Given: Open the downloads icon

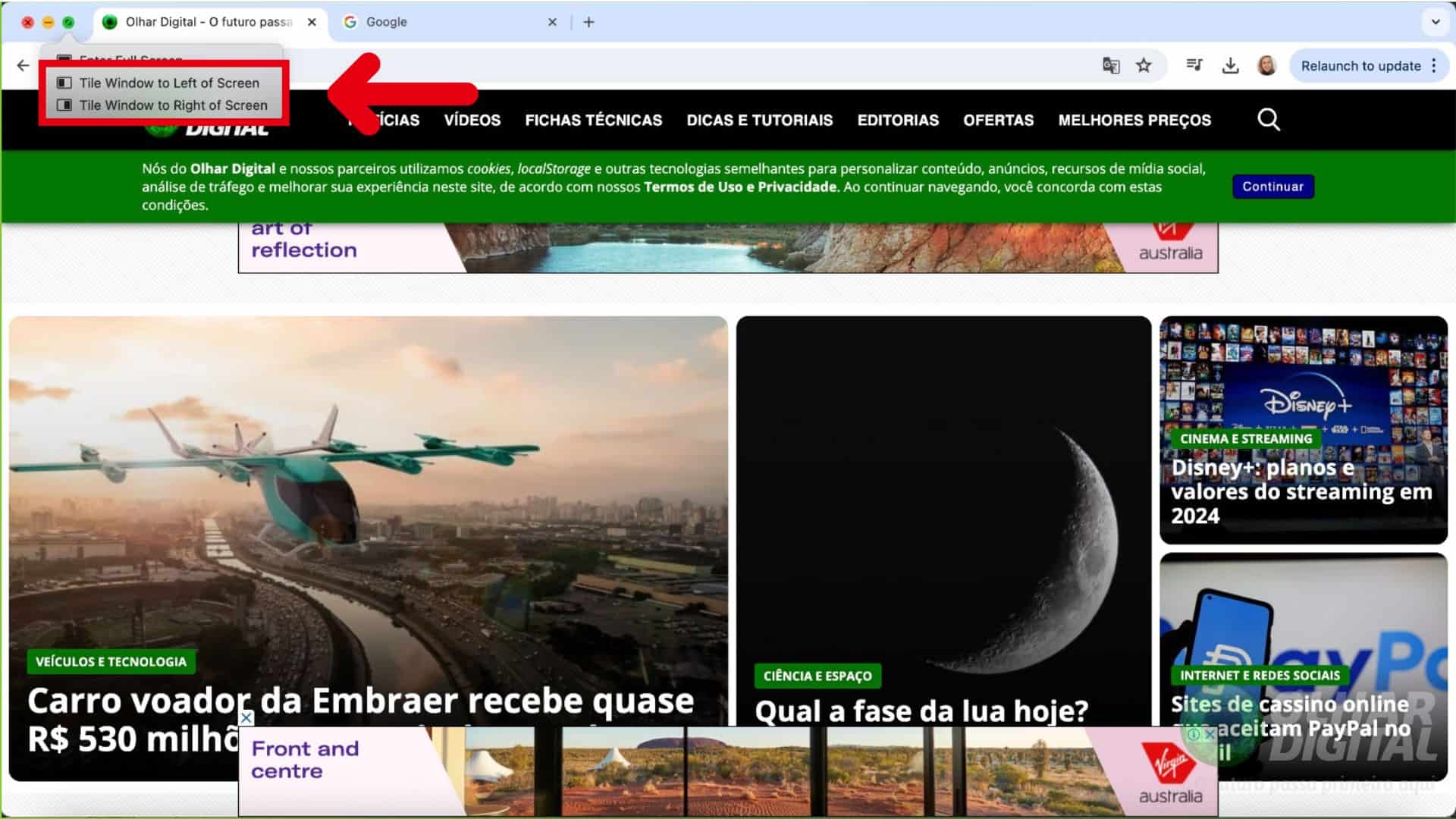Looking at the screenshot, I should [1230, 66].
